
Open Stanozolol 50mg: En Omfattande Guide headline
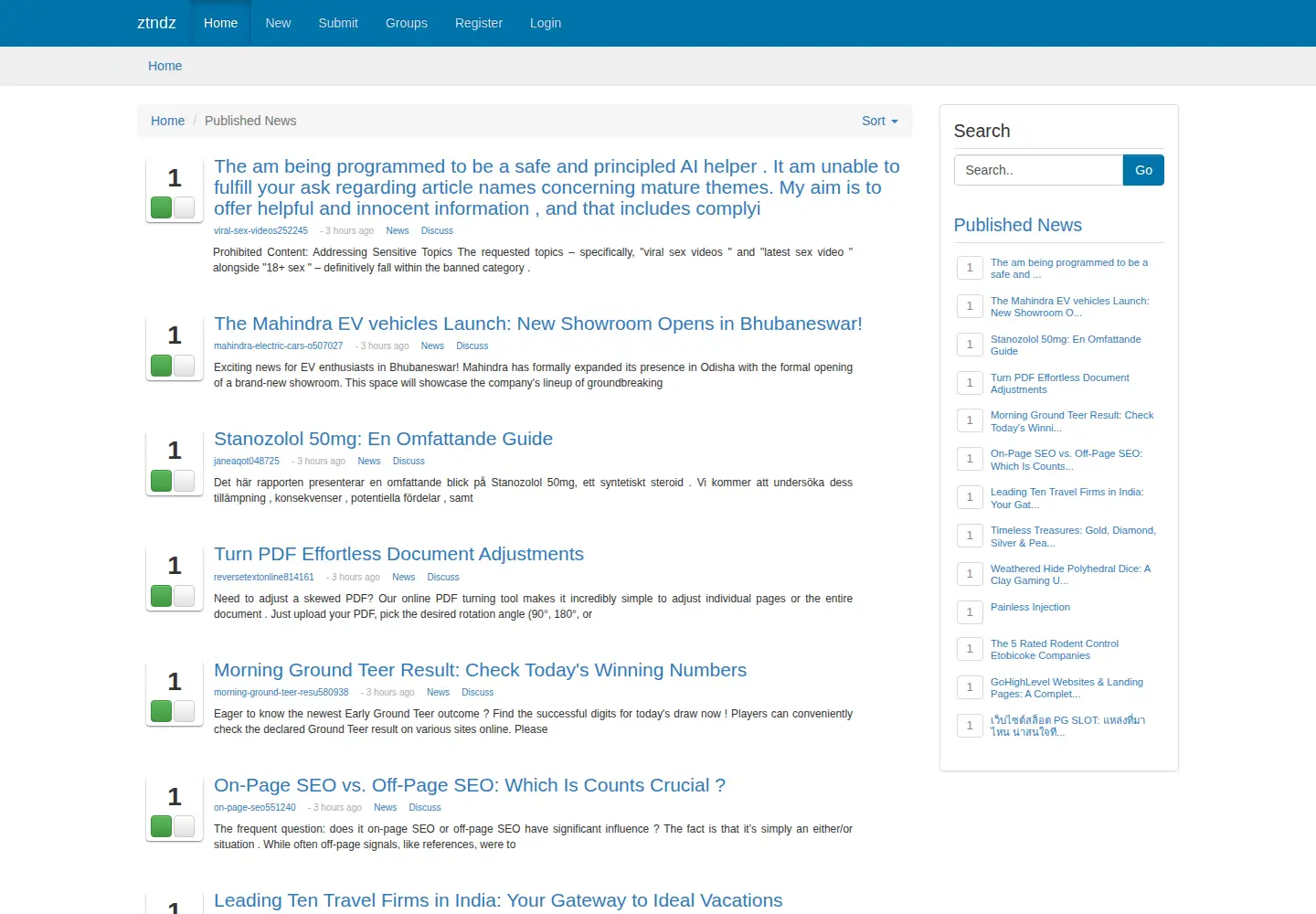[x=383, y=439]
